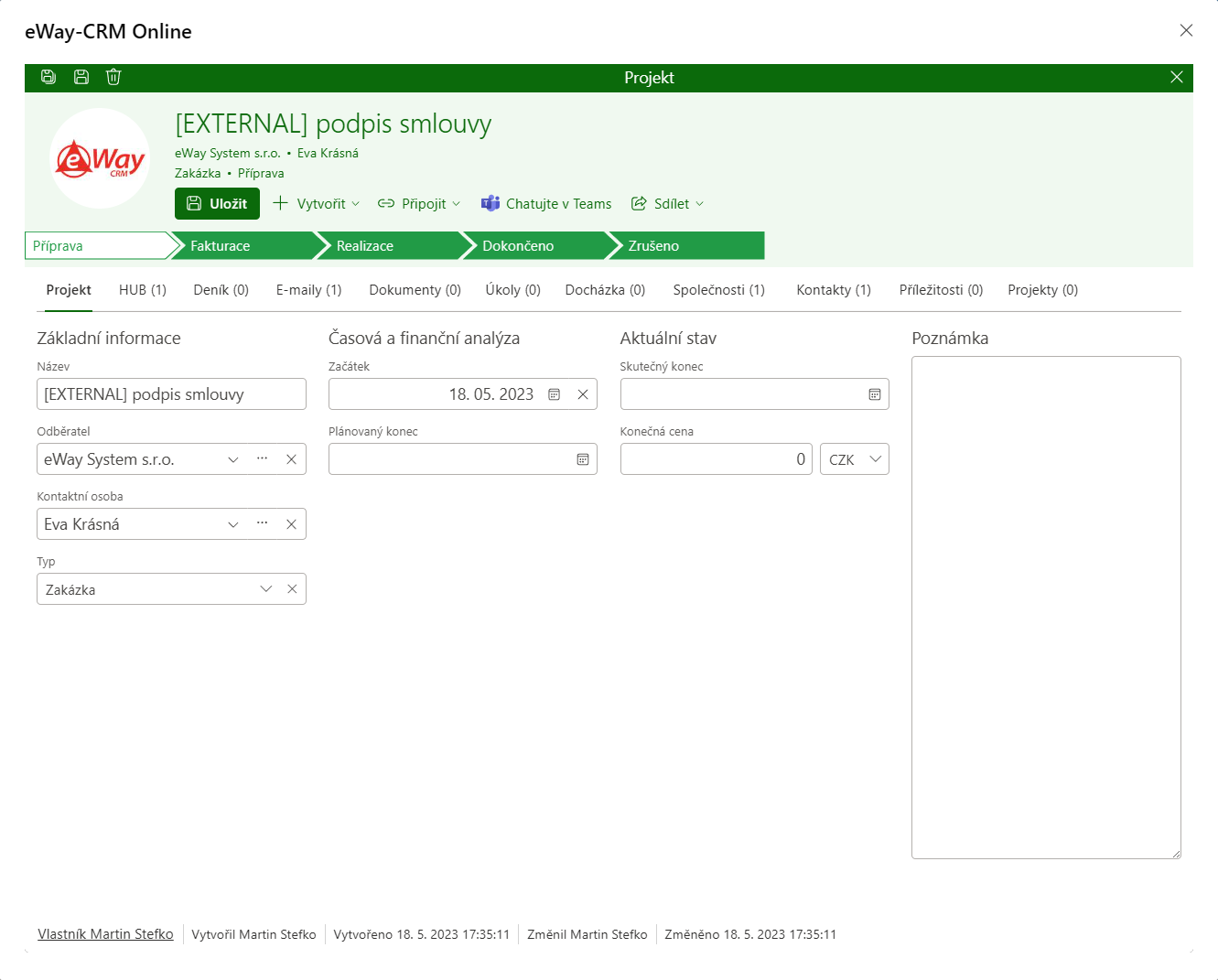Click the Save and Close icon in green toolbar
Screen dimensions: 1218x980
(49, 77)
